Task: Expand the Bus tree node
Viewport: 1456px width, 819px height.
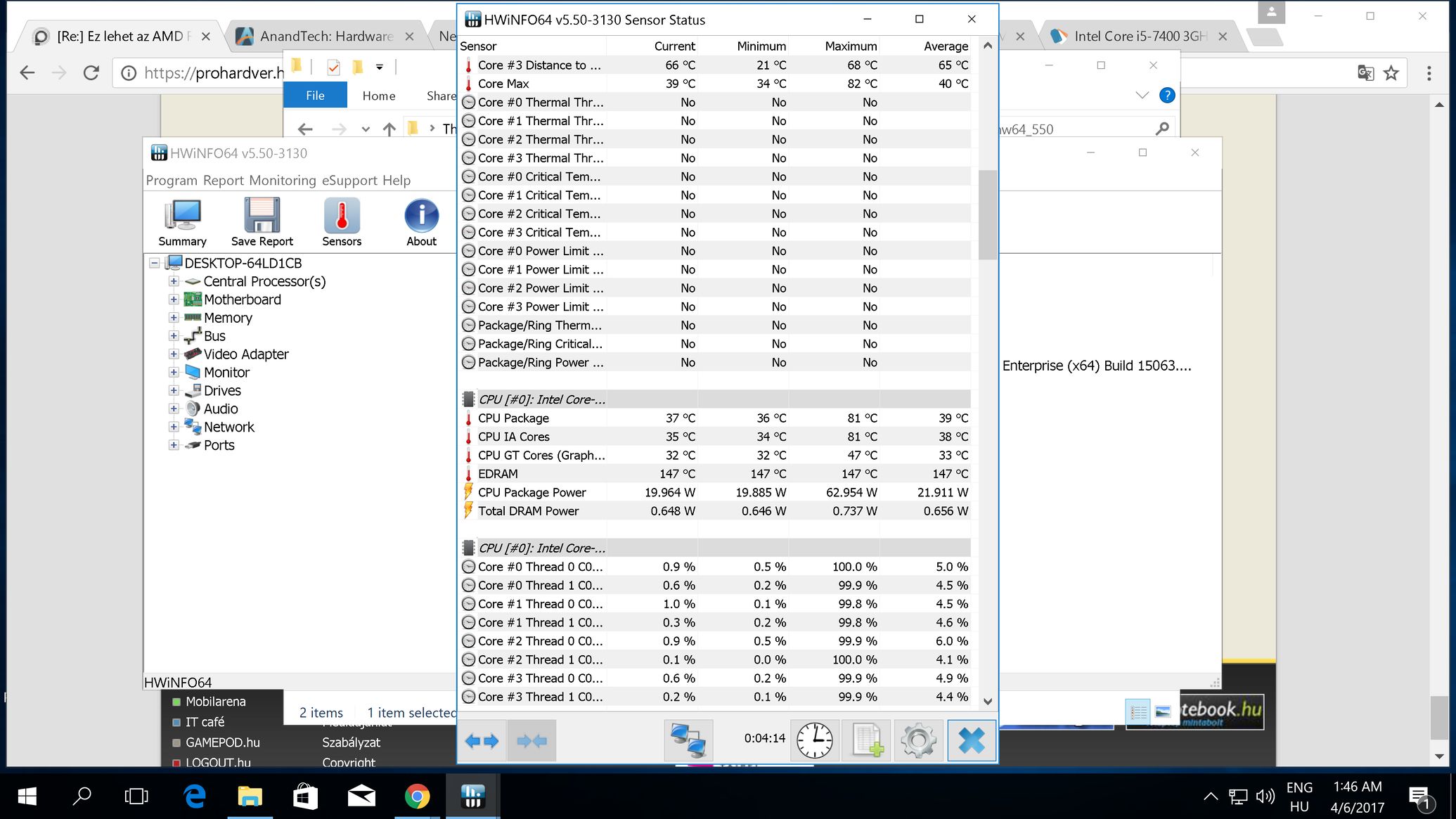Action: point(174,336)
